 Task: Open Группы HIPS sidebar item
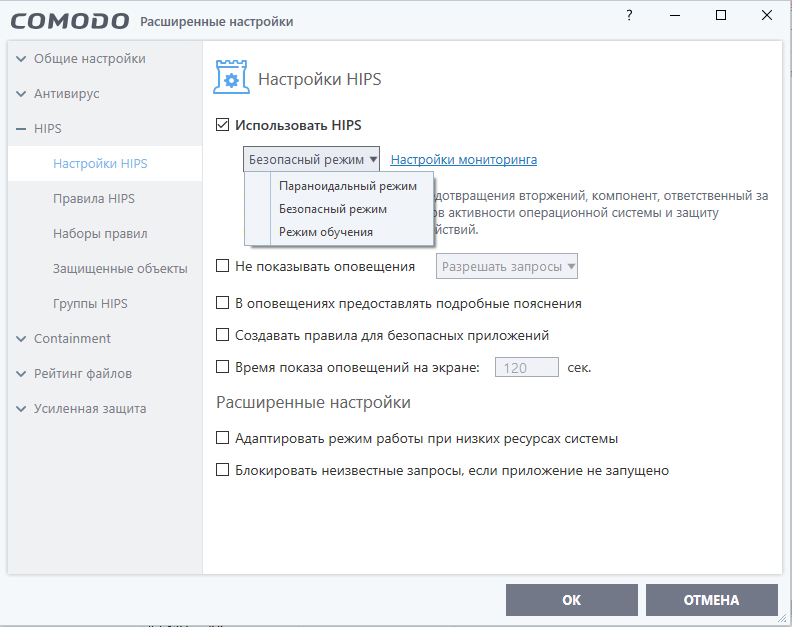[x=105, y=304]
